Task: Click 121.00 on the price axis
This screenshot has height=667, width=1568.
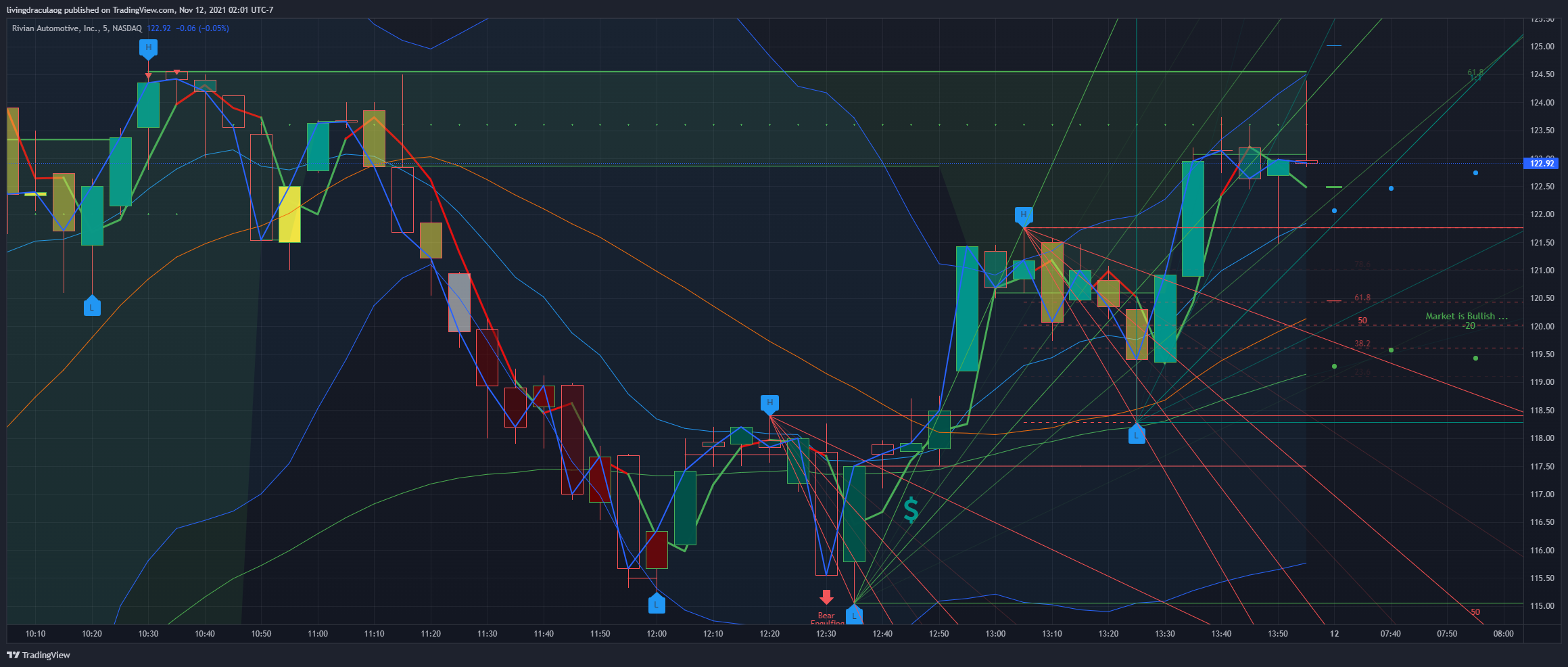Action: coord(1542,271)
